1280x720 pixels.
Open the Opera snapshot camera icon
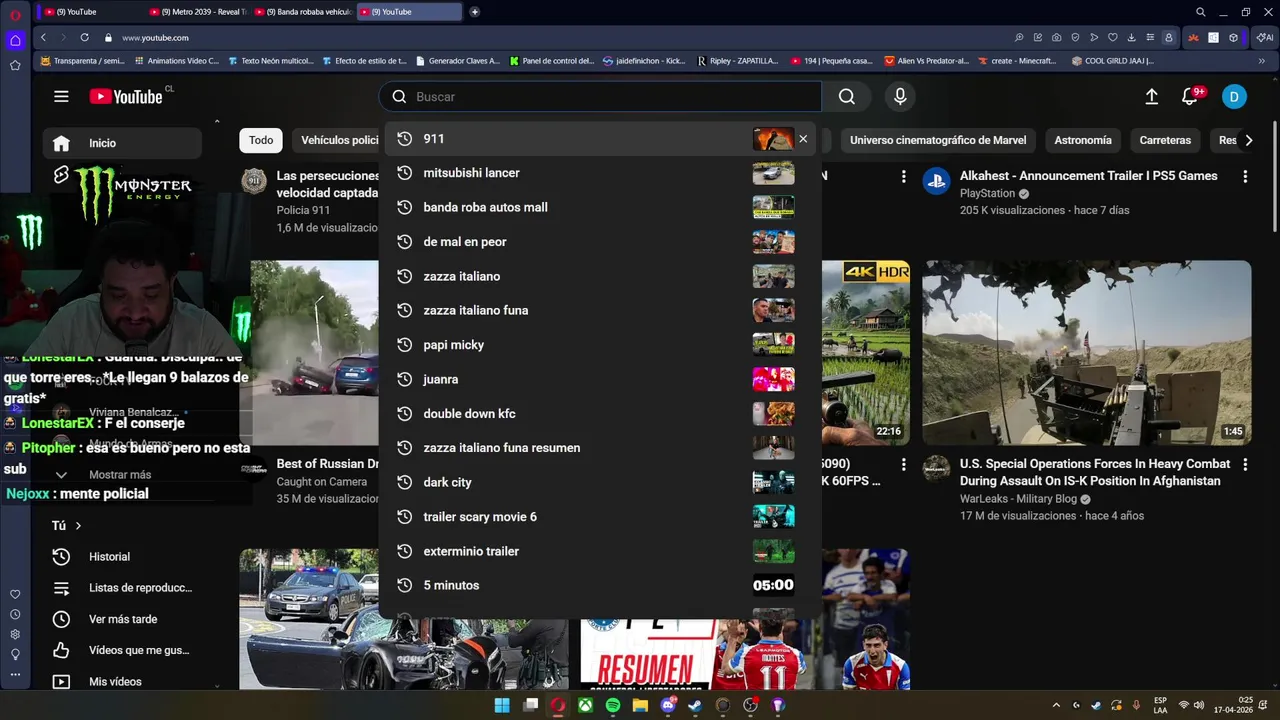[1057, 37]
